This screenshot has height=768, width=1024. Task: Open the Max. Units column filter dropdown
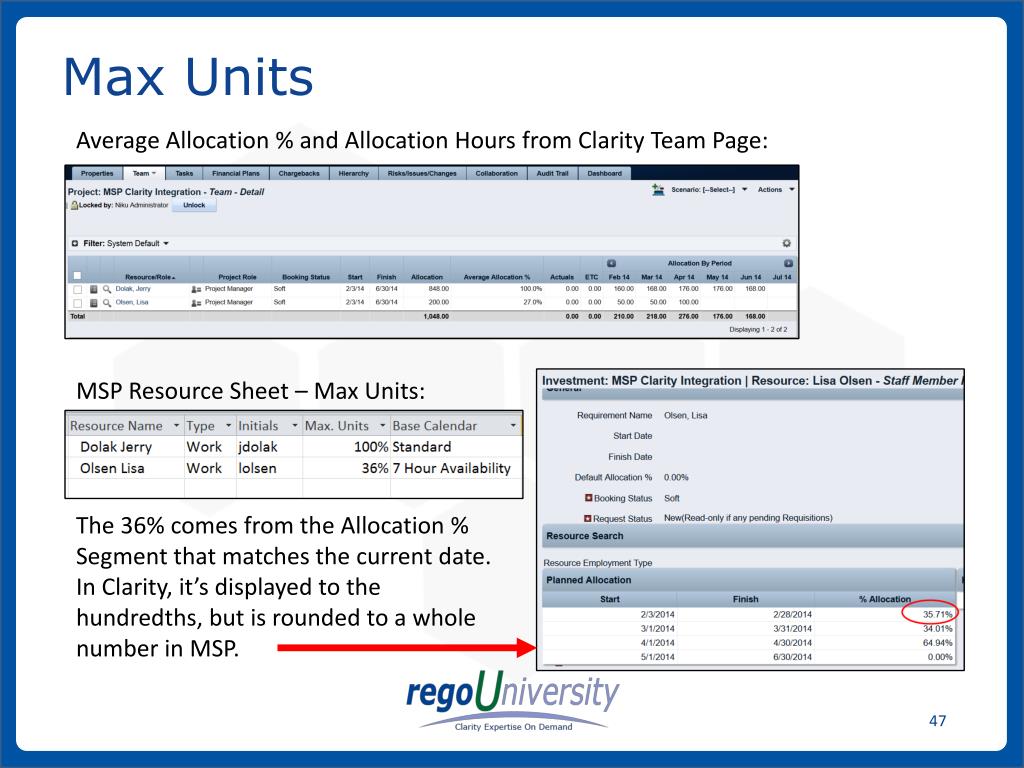(x=383, y=426)
